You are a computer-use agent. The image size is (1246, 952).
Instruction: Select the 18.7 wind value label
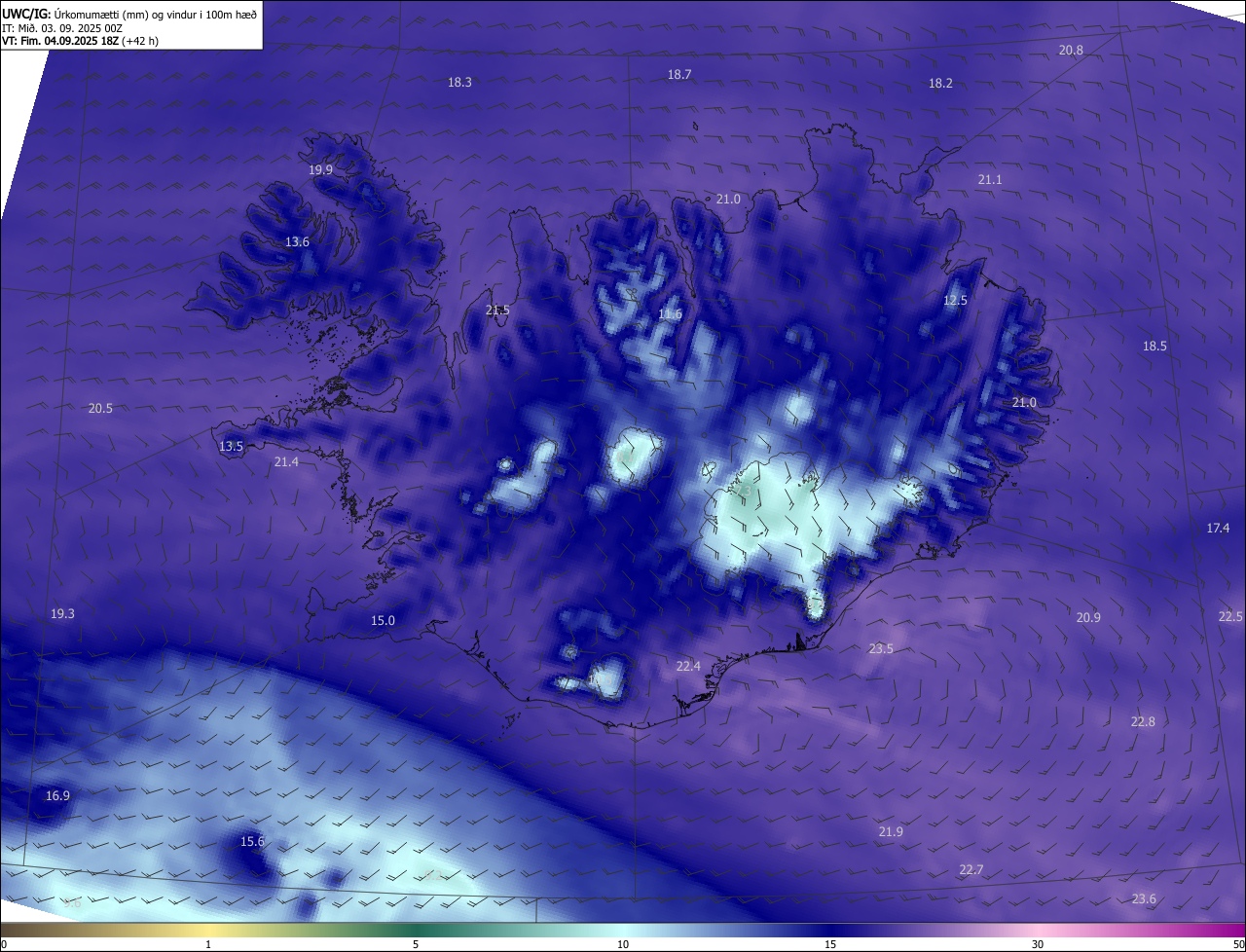pos(679,75)
